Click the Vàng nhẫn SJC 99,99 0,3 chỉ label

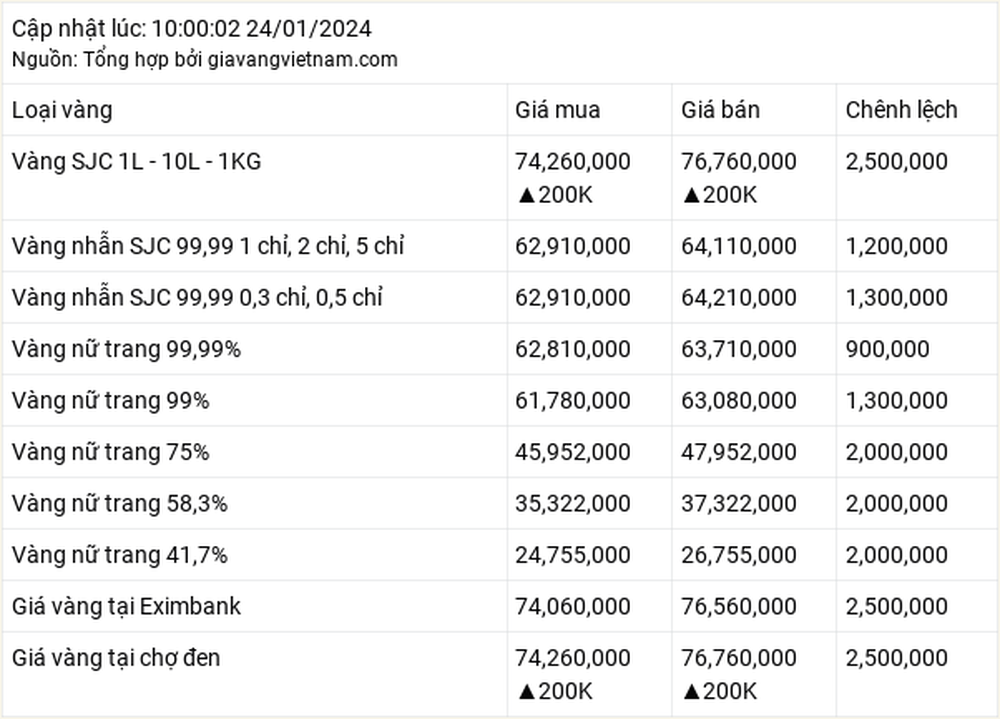197,298
